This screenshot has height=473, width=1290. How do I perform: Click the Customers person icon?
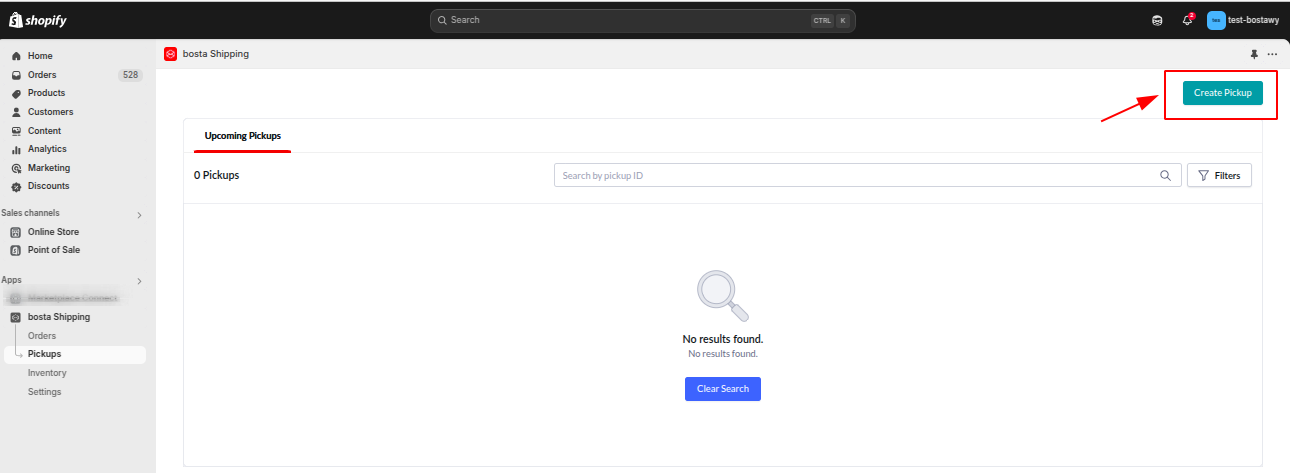point(16,112)
